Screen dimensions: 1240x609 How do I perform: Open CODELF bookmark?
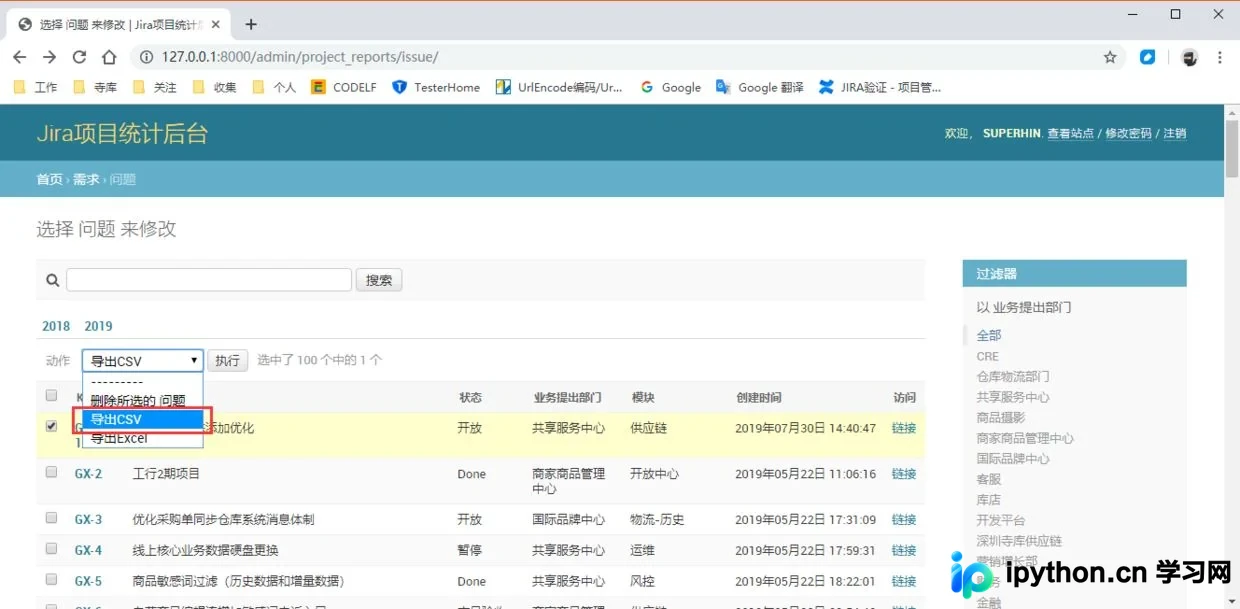tap(344, 87)
